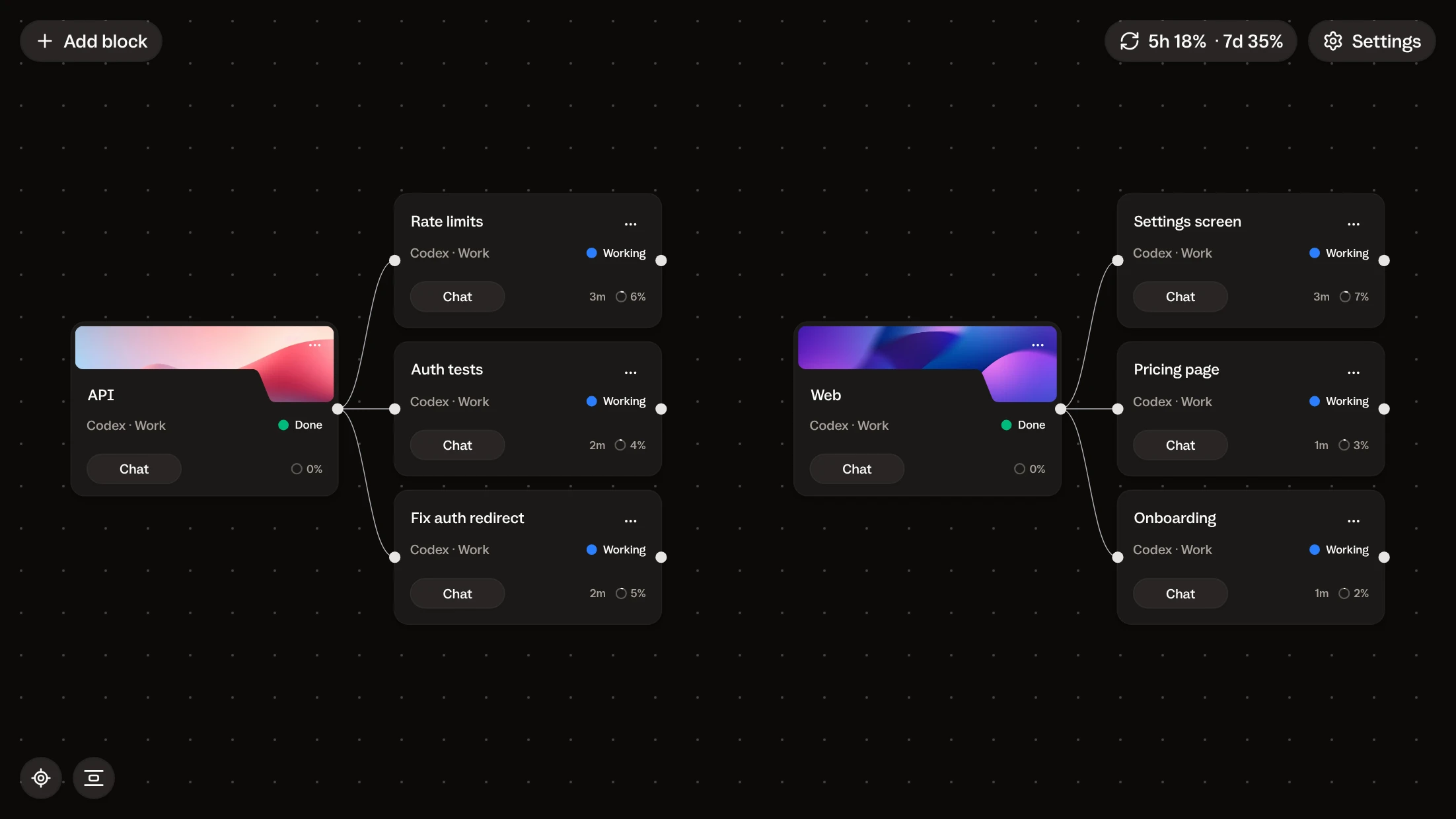Click Onboarding input connector dot
Viewport: 1456px width, 819px height.
point(1118,557)
